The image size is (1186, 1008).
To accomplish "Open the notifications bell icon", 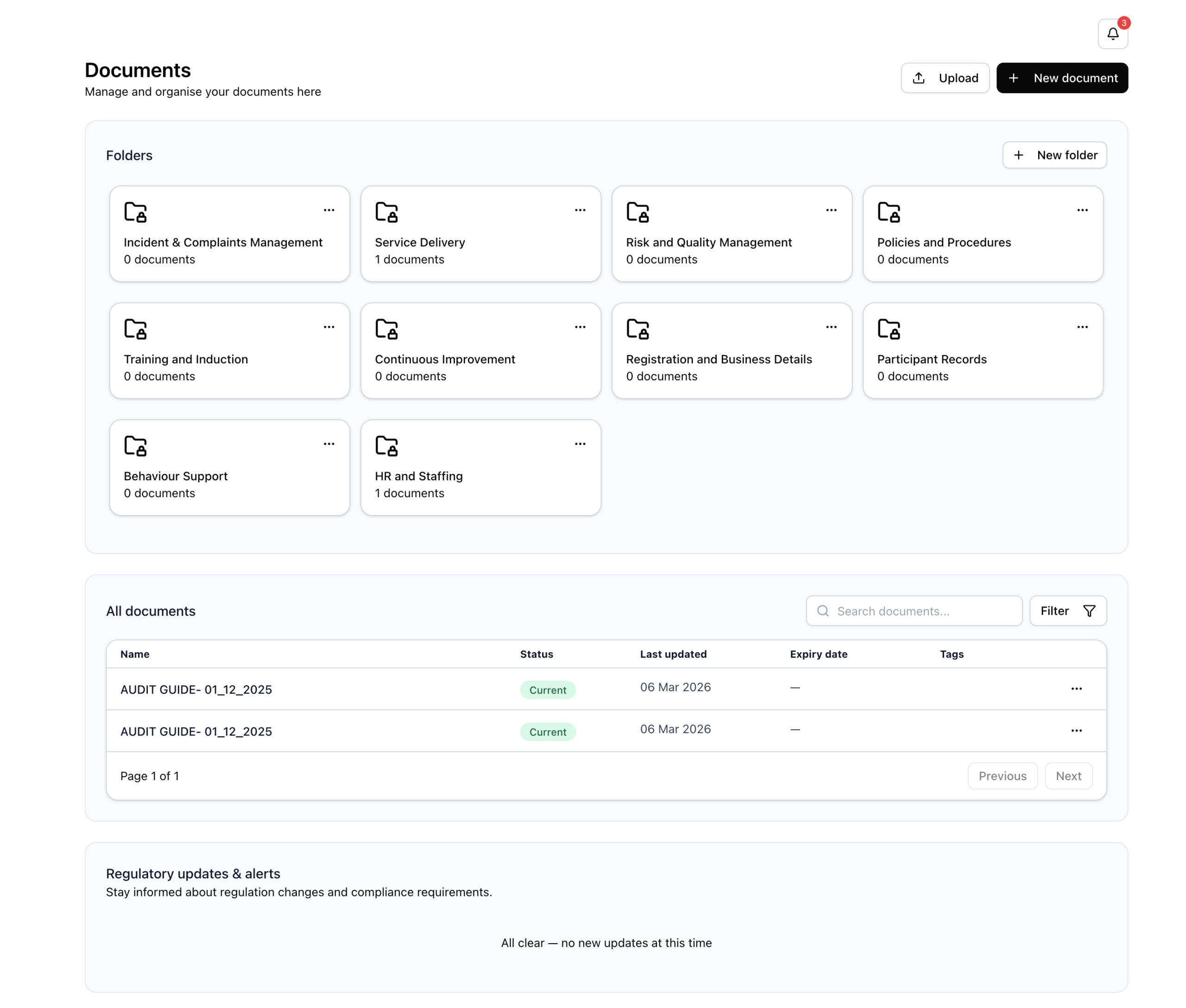I will pyautogui.click(x=1112, y=34).
